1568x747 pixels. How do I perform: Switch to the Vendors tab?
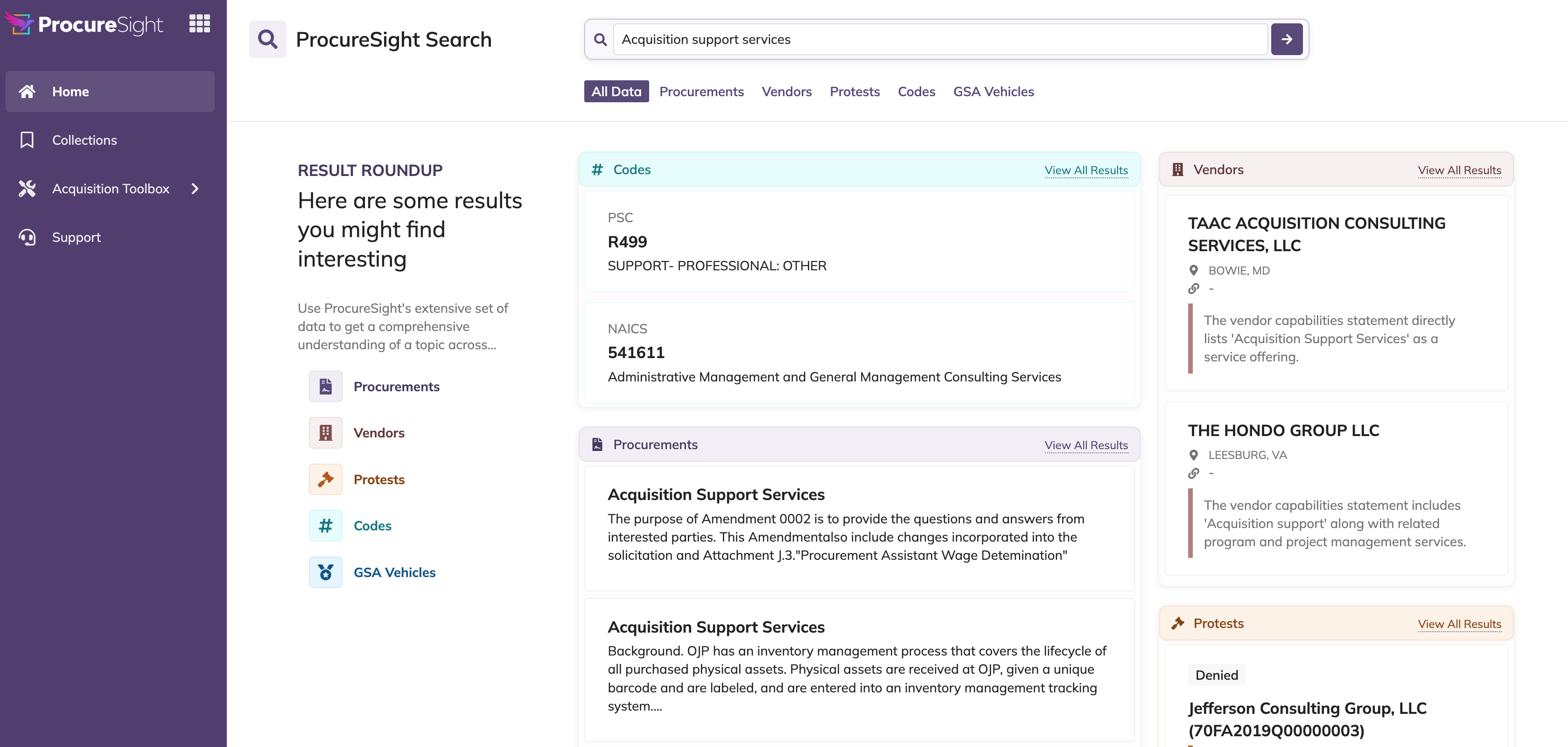786,92
